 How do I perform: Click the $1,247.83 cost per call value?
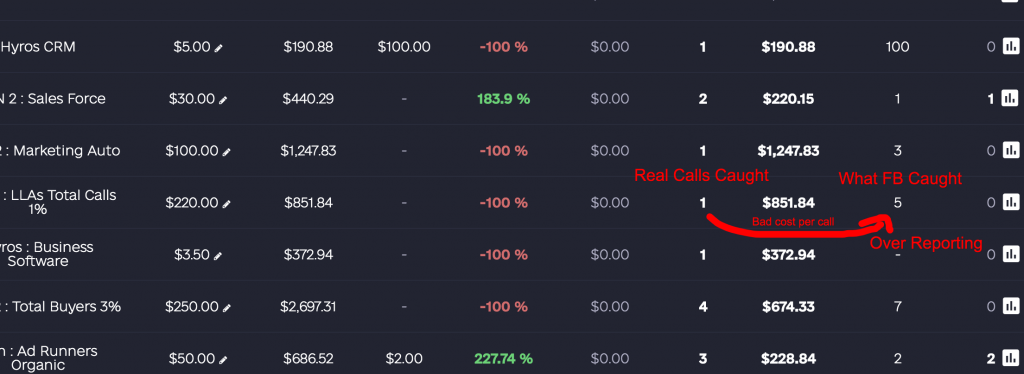point(788,151)
